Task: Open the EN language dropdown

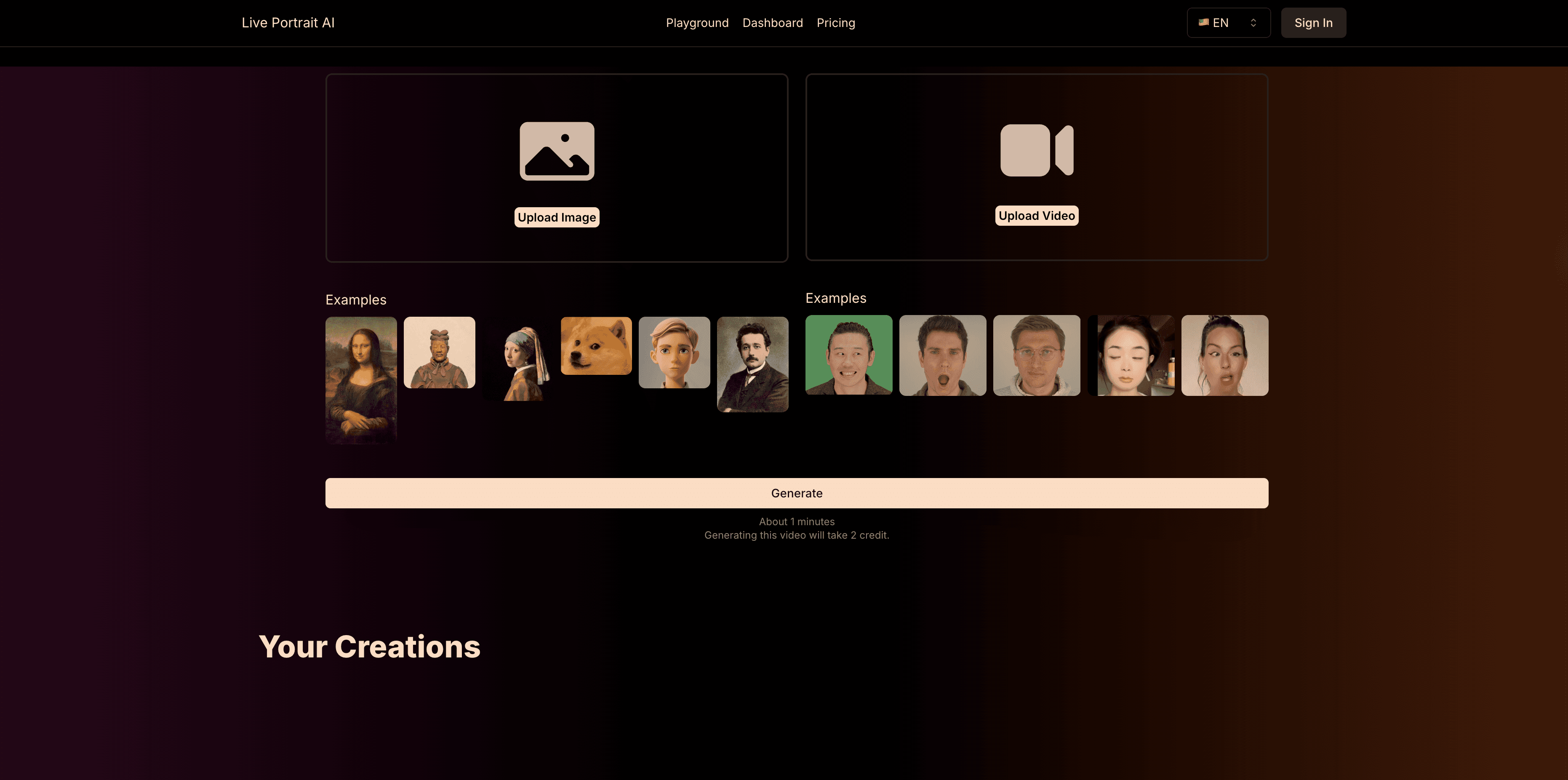Action: pyautogui.click(x=1228, y=22)
